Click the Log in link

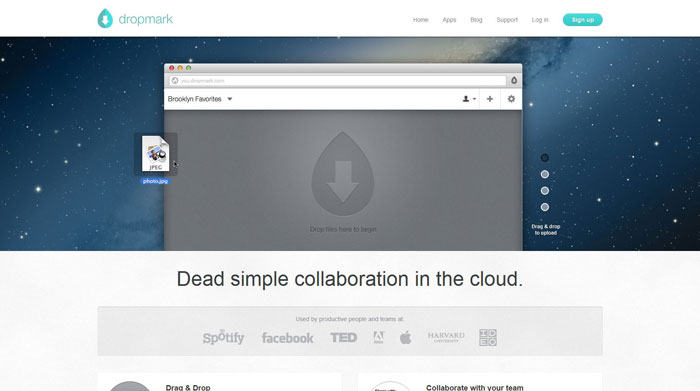[x=540, y=20]
